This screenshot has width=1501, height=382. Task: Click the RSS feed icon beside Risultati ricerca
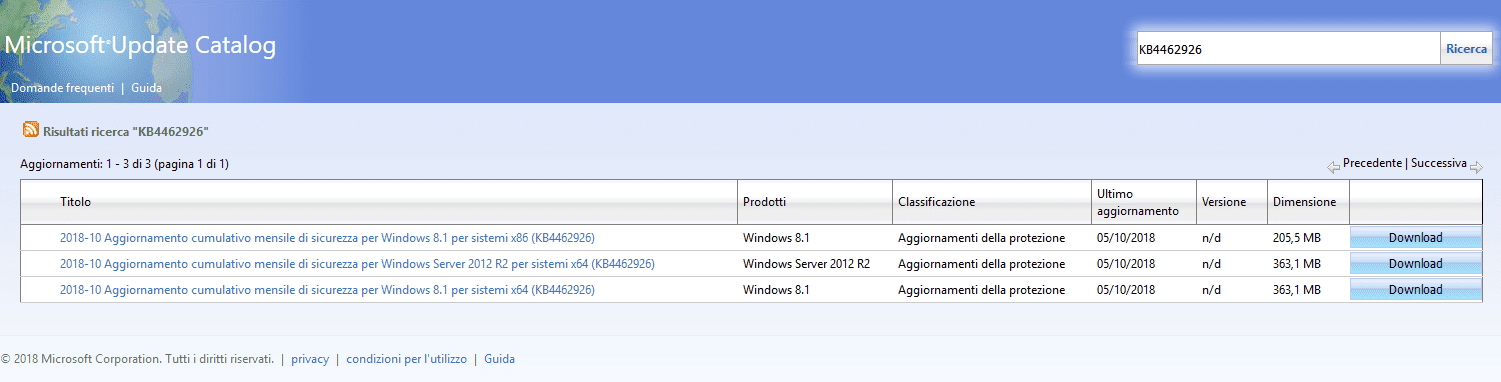coord(31,130)
